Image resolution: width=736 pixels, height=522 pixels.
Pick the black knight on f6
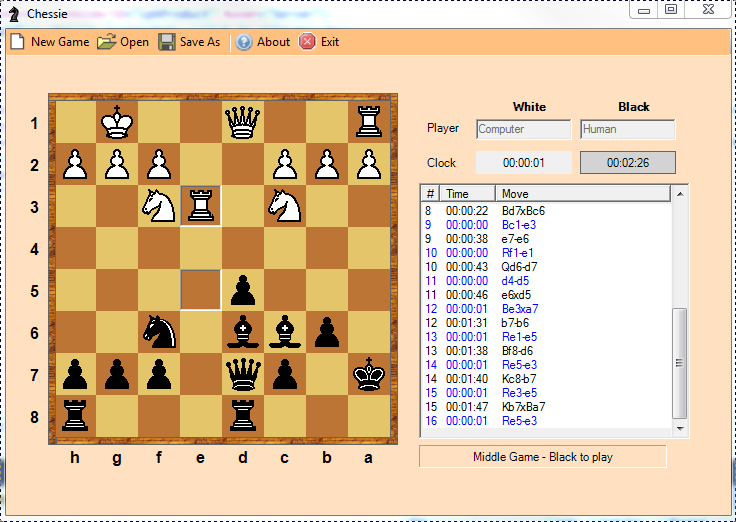(x=160, y=332)
